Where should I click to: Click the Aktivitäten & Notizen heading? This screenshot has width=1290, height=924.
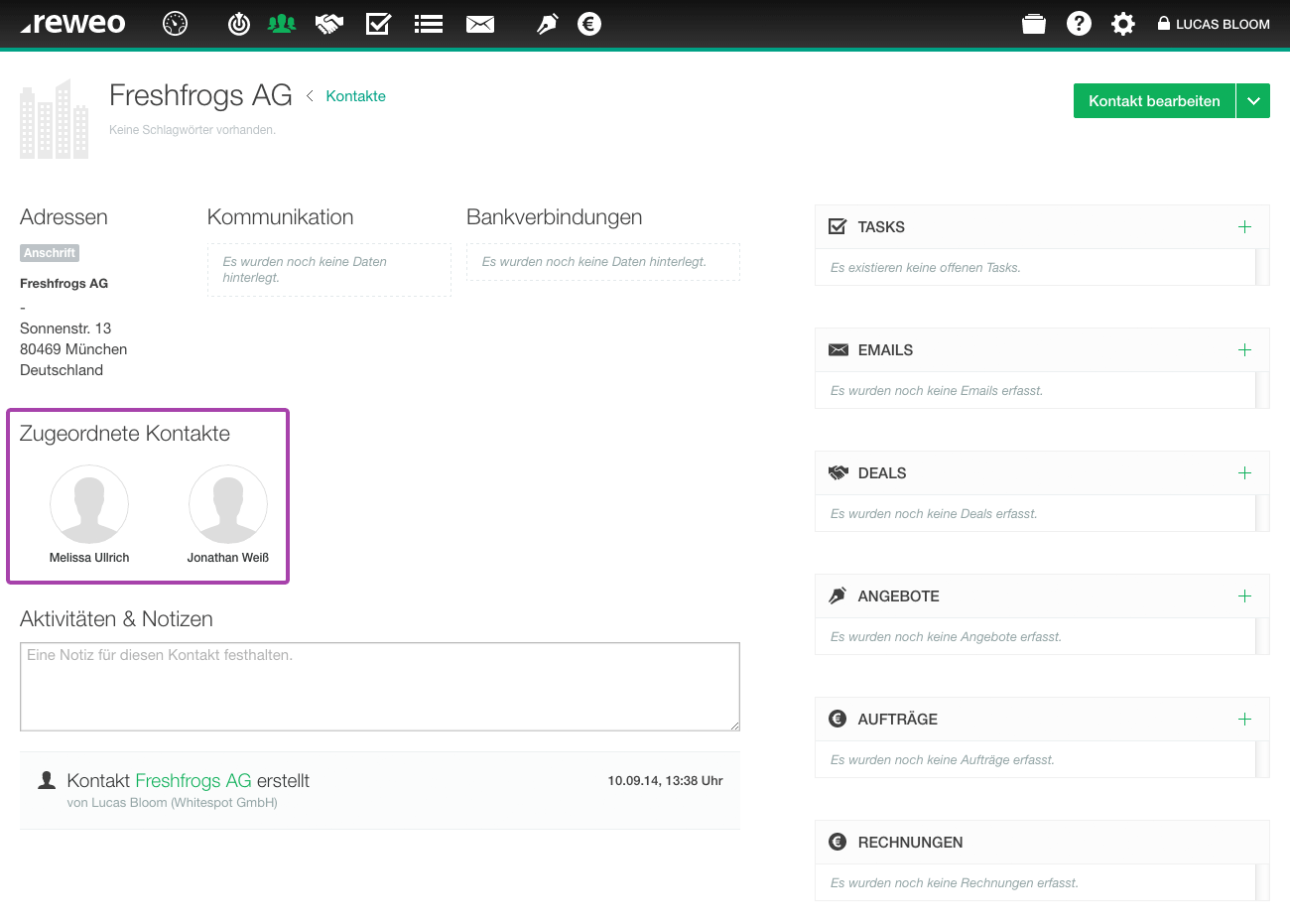116,619
